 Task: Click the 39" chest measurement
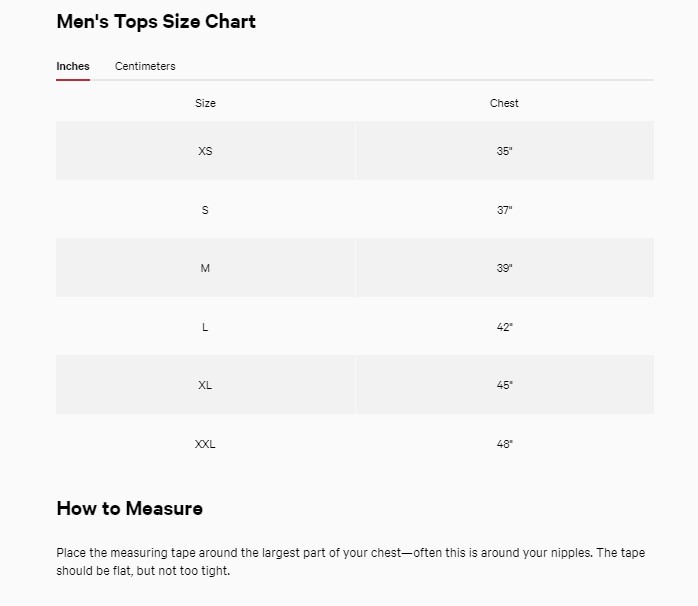[x=504, y=268]
